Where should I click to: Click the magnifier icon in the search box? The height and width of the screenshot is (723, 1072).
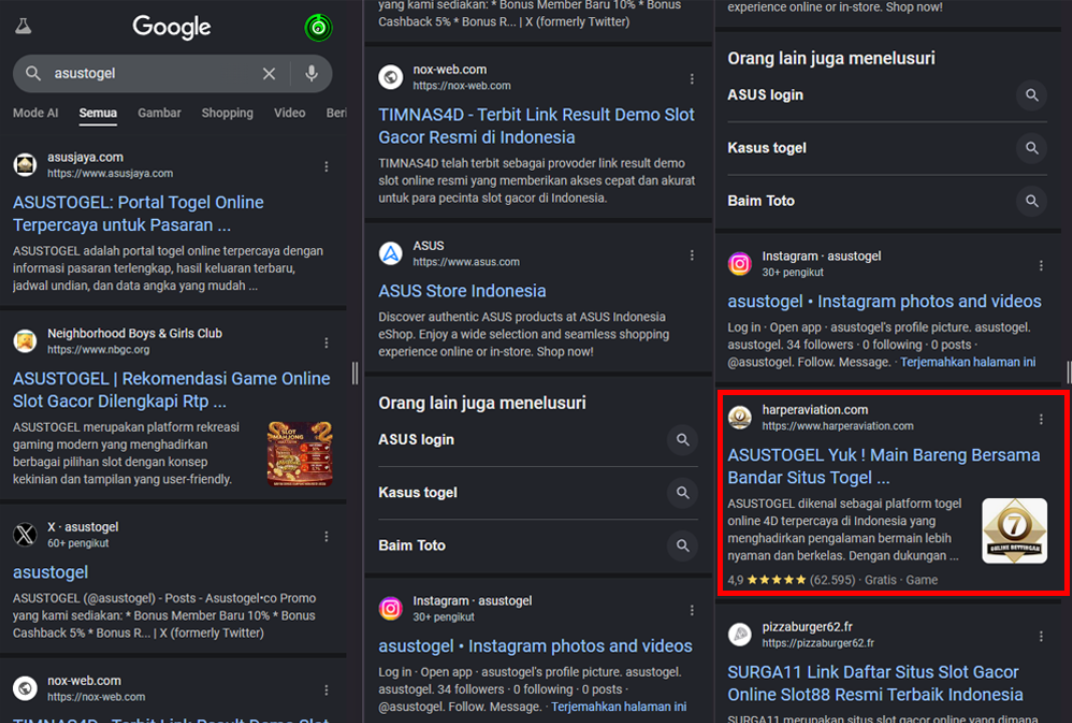click(34, 74)
